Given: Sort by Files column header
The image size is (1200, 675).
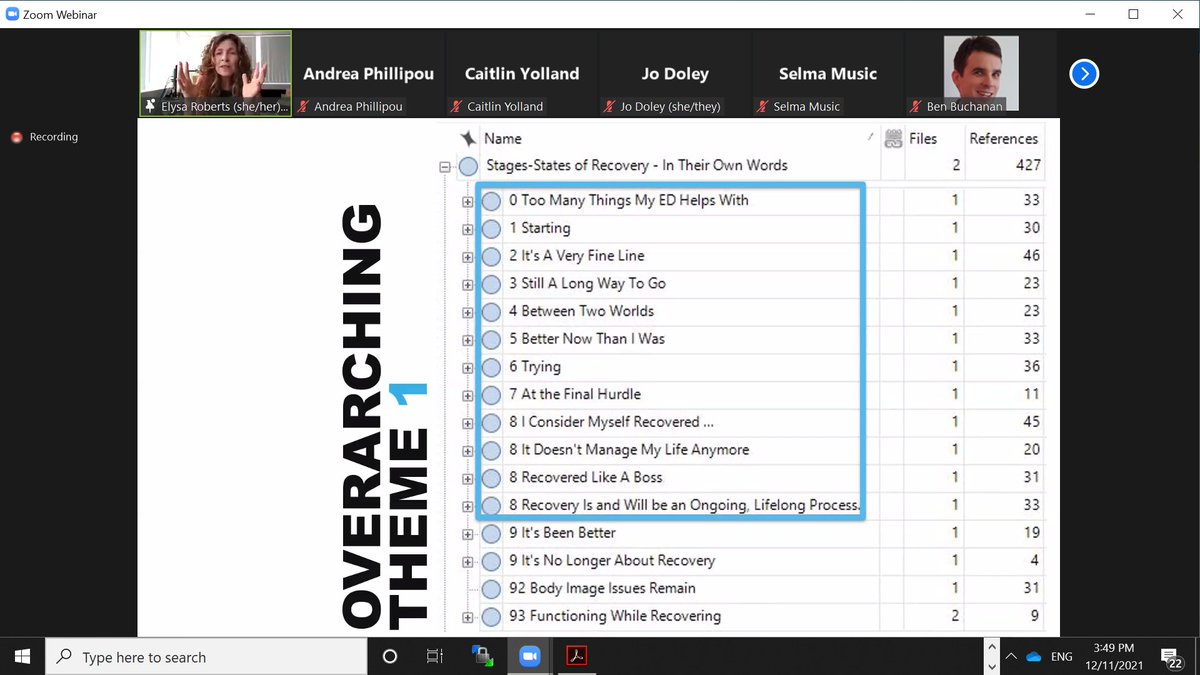Looking at the screenshot, I should [923, 139].
